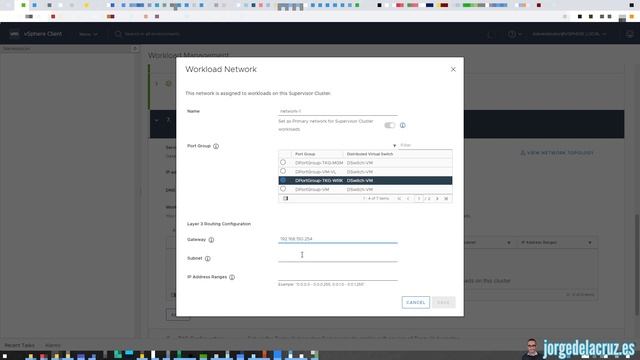Select DPortGroup-VM-VL radio button
The width and height of the screenshot is (640, 360).
point(283,171)
